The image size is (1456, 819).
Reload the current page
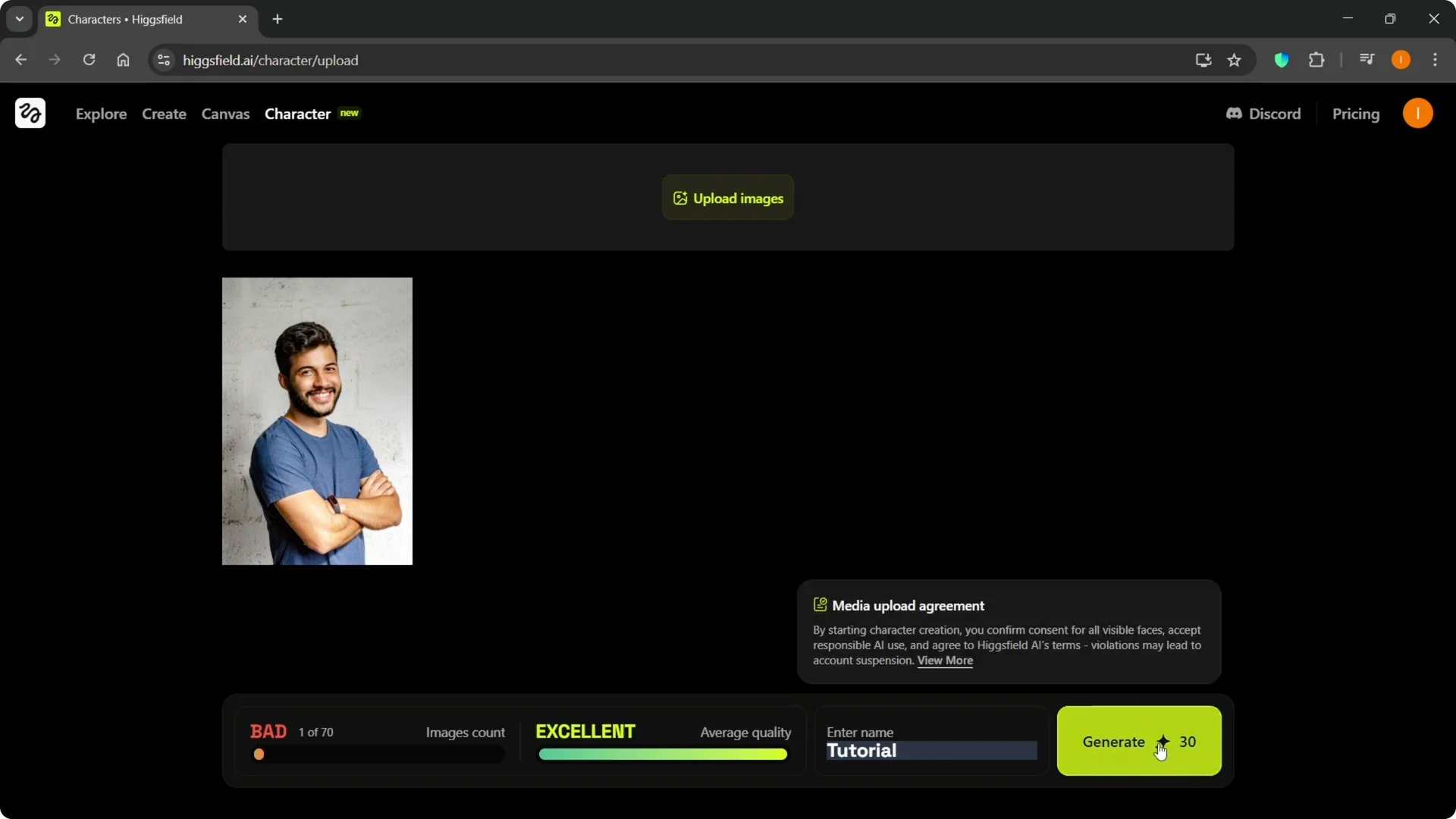click(x=89, y=60)
